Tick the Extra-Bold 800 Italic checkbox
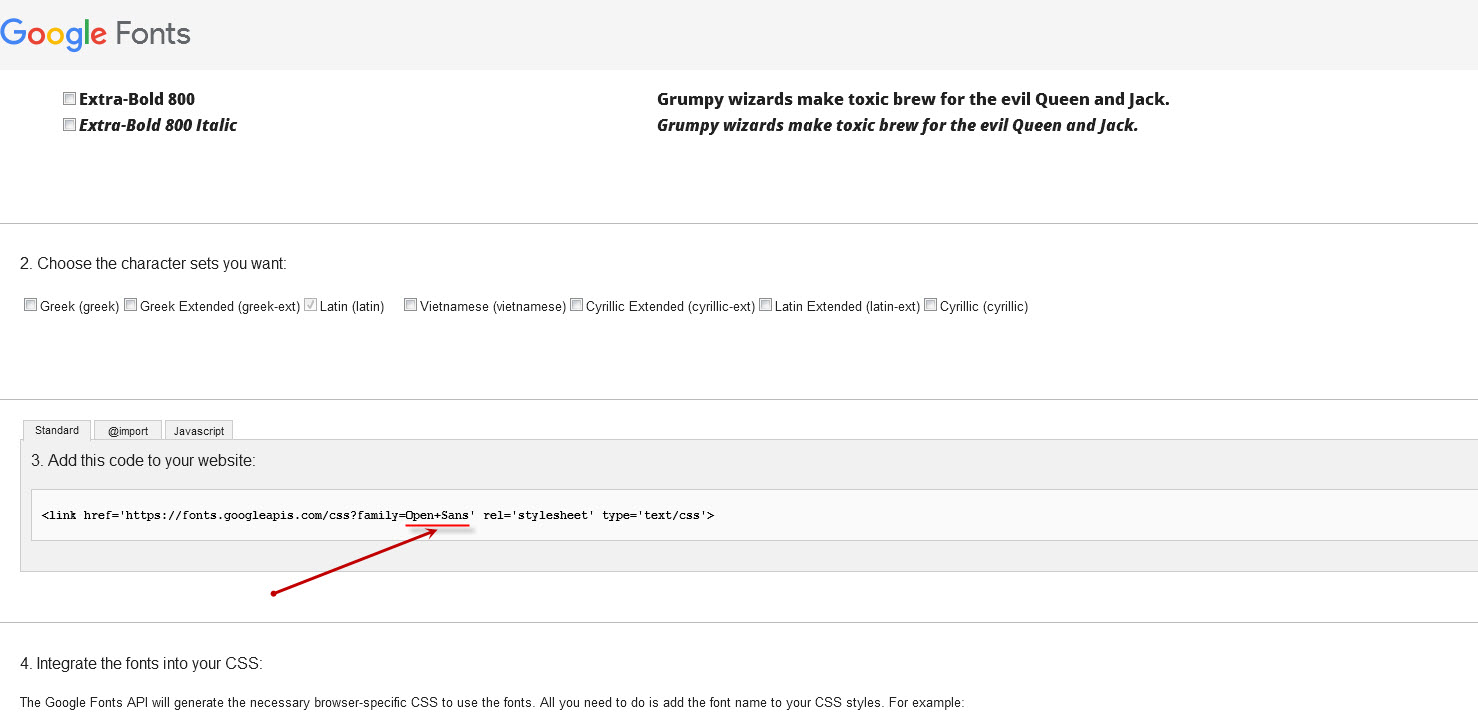 point(69,125)
